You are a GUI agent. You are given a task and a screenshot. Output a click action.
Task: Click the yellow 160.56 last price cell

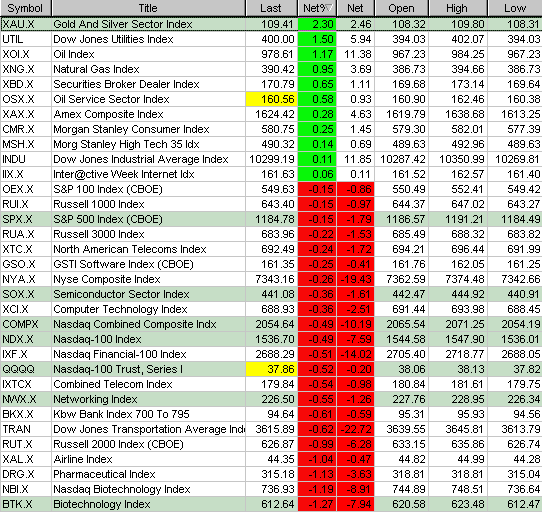click(271, 99)
